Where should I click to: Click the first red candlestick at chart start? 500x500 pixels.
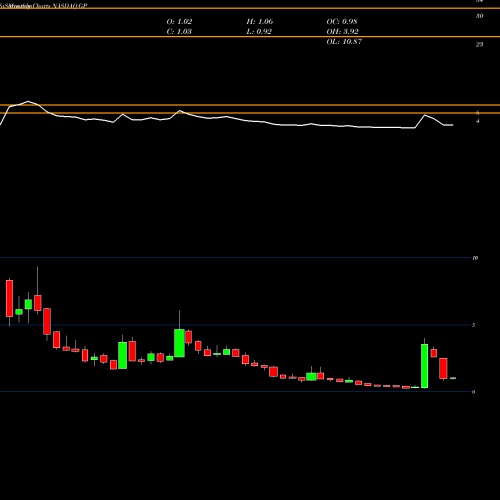pyautogui.click(x=9, y=298)
